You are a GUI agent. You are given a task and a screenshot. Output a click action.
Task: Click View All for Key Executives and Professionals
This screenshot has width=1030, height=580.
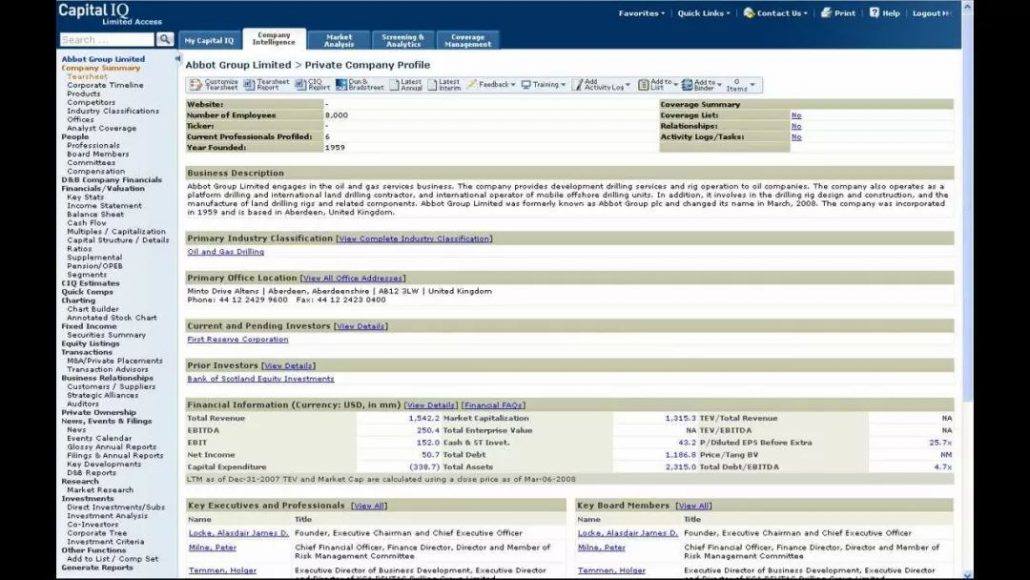tap(369, 506)
